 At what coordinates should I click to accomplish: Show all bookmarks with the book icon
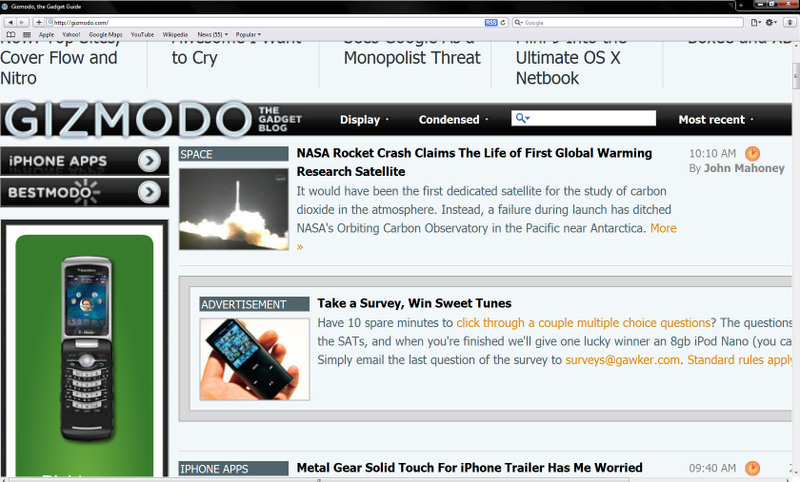pos(11,35)
